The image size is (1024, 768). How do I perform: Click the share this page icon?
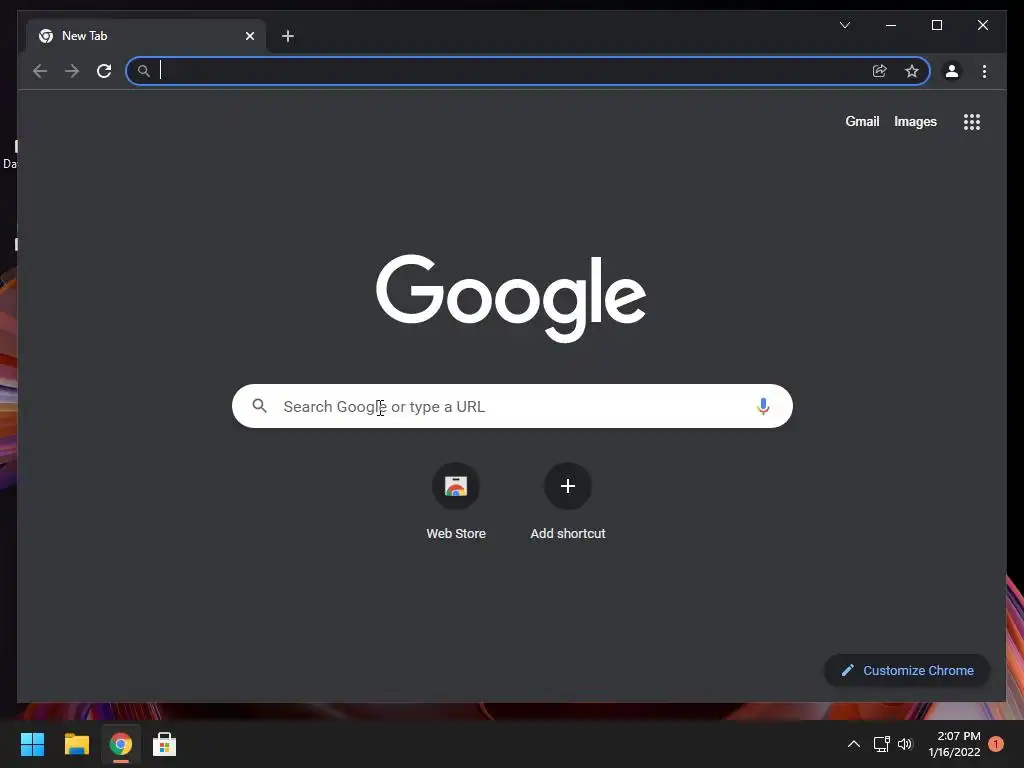pos(880,71)
